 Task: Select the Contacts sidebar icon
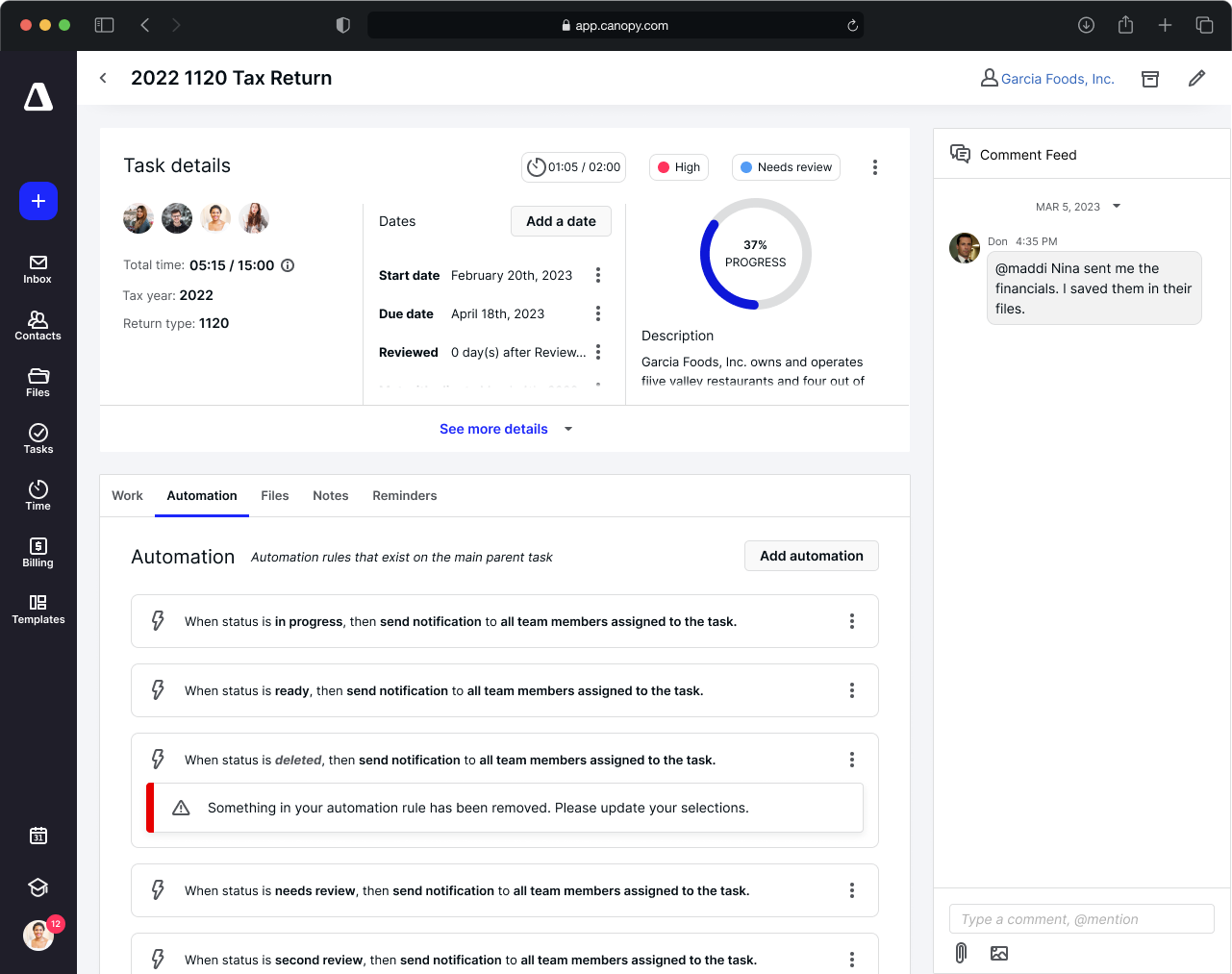point(38,324)
